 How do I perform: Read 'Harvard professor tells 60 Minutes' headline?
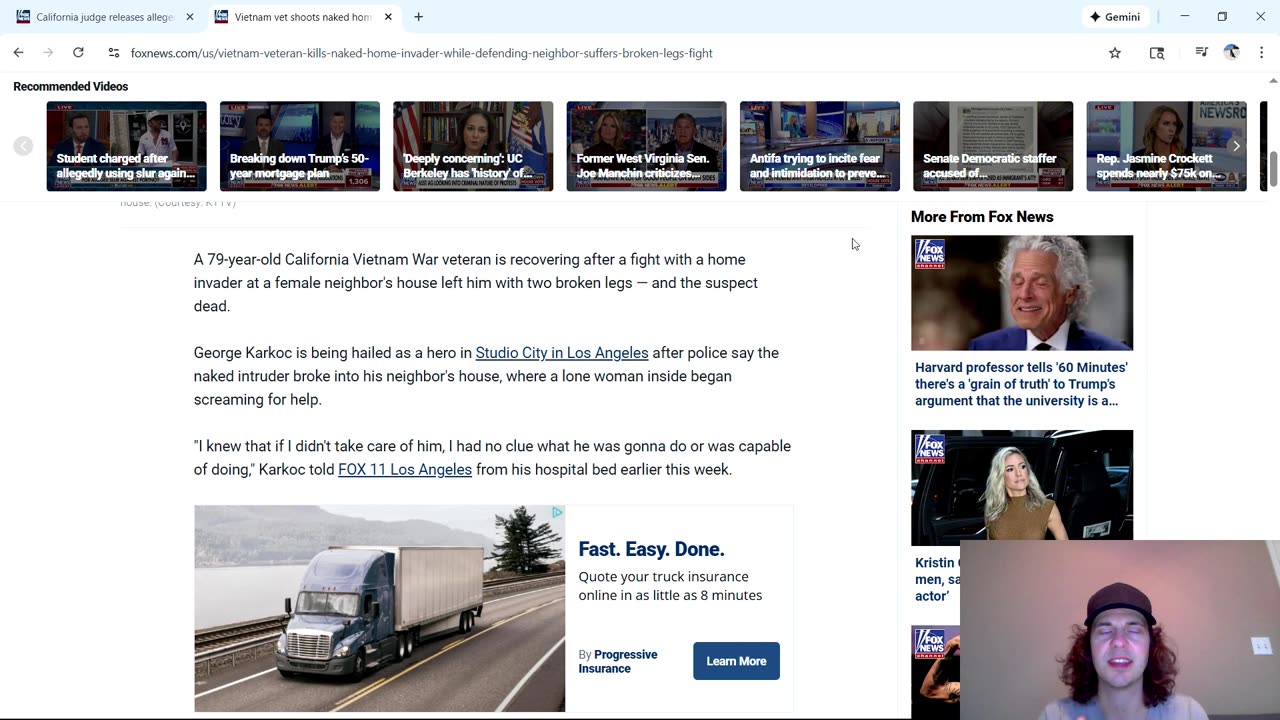pos(1021,384)
